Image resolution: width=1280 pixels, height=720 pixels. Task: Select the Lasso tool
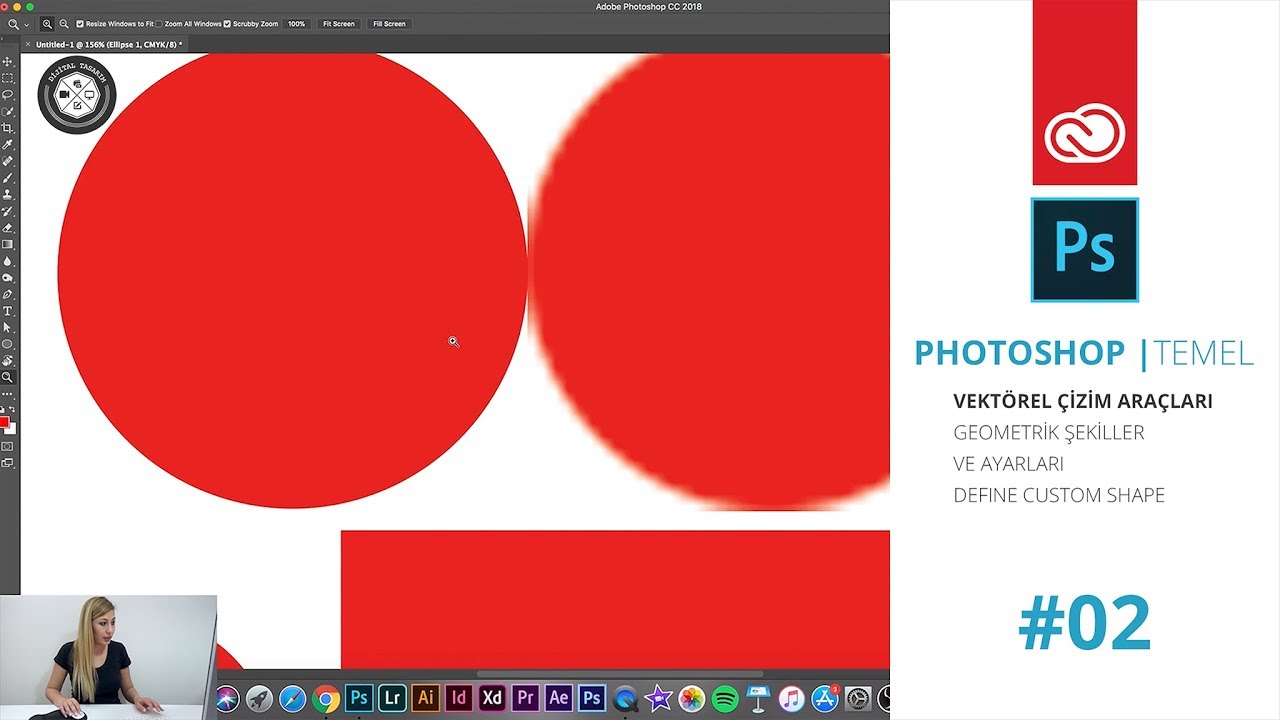[x=8, y=94]
